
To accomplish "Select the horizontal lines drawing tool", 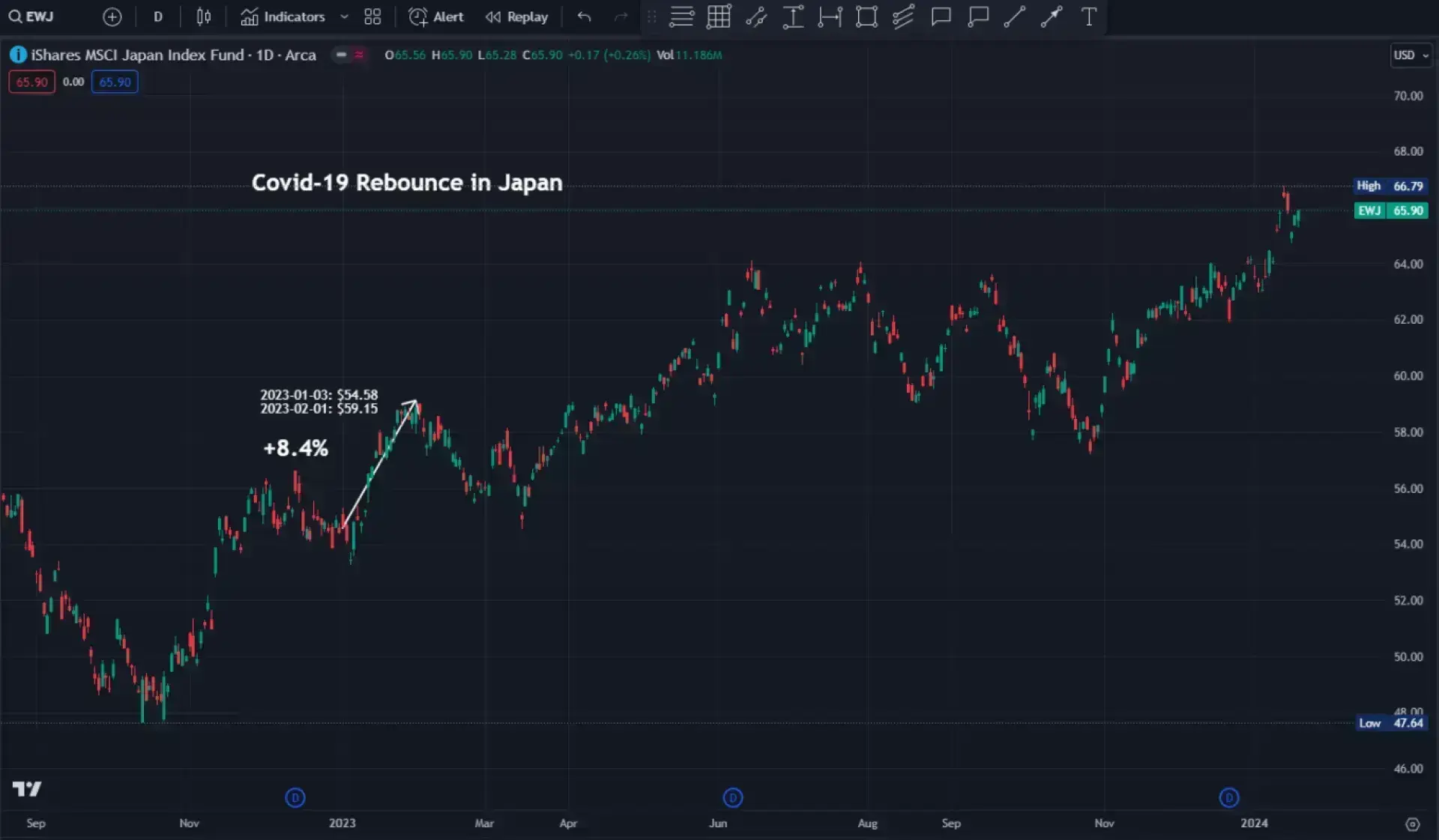I will pos(681,16).
